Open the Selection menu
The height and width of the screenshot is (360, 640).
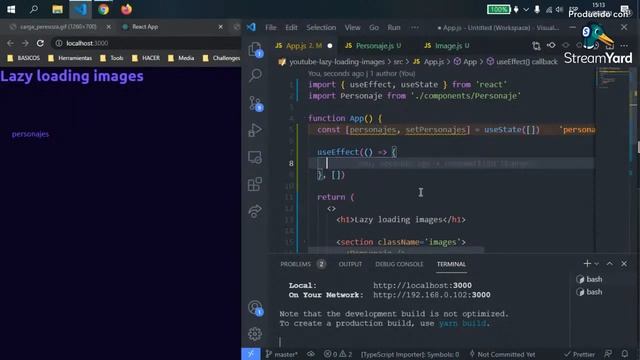click(321, 27)
